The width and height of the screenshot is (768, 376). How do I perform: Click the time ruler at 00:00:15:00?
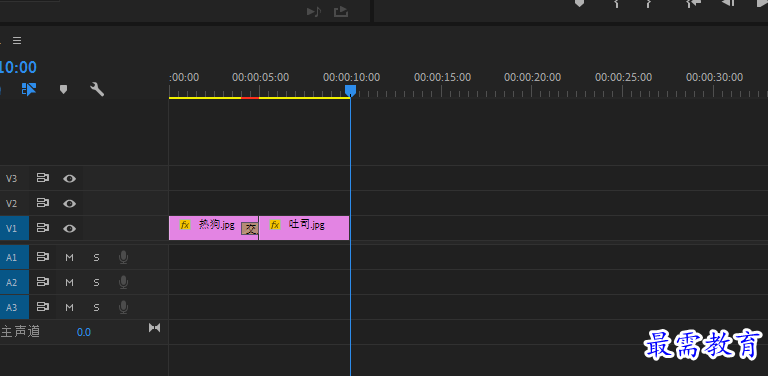click(442, 77)
